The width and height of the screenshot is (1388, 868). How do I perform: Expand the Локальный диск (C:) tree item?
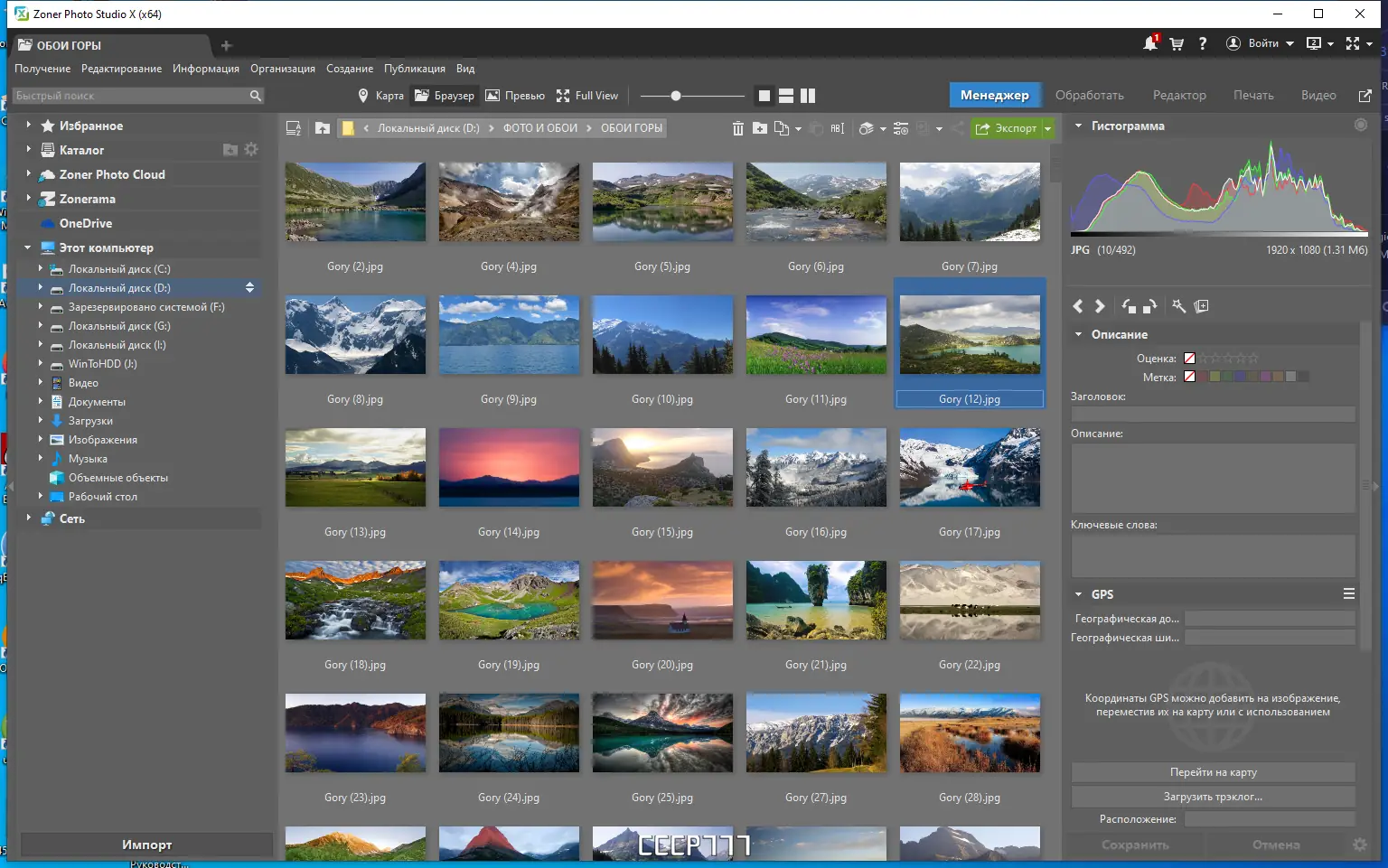click(40, 268)
